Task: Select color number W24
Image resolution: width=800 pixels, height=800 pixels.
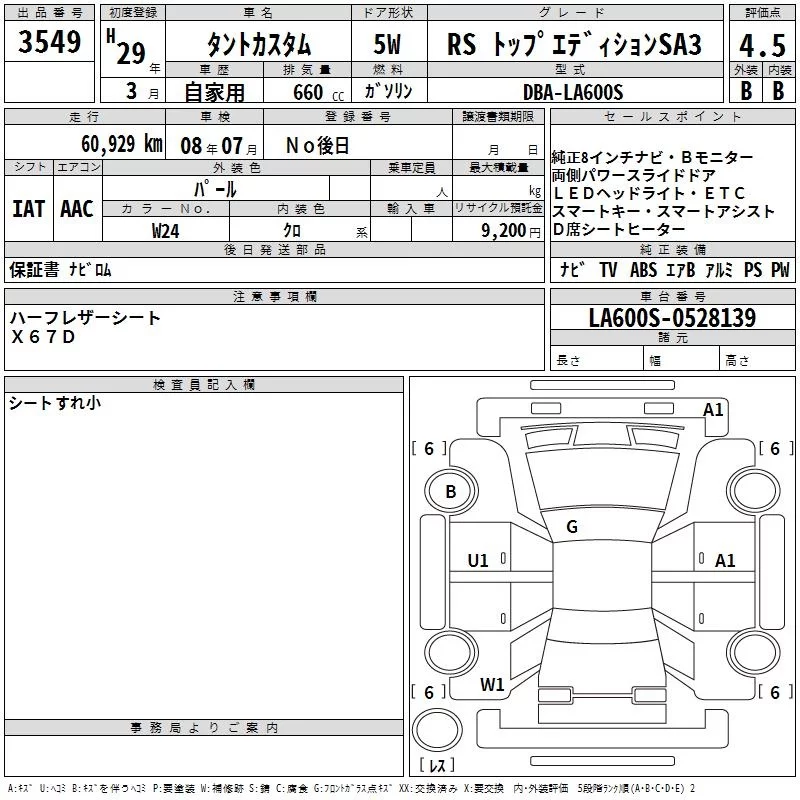Action: point(165,231)
